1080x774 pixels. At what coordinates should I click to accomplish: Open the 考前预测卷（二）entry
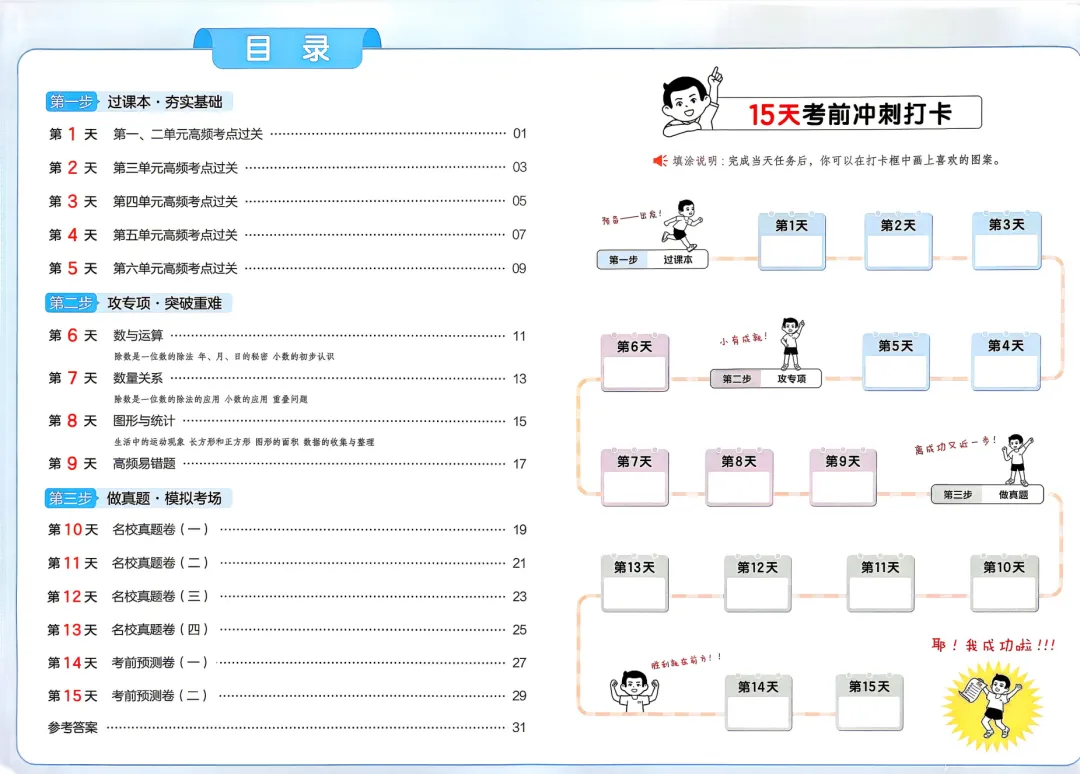287,695
